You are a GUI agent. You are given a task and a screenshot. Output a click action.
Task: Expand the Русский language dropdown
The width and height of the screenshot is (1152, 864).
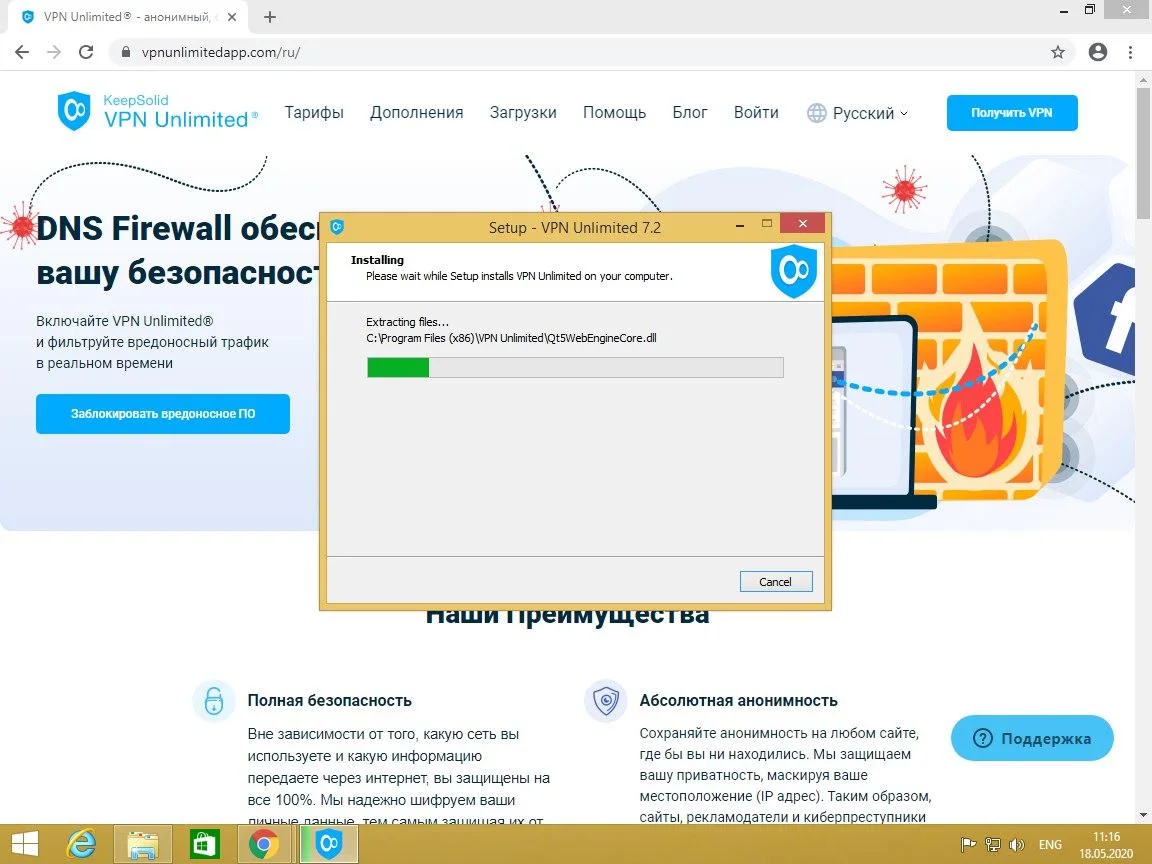(x=858, y=113)
